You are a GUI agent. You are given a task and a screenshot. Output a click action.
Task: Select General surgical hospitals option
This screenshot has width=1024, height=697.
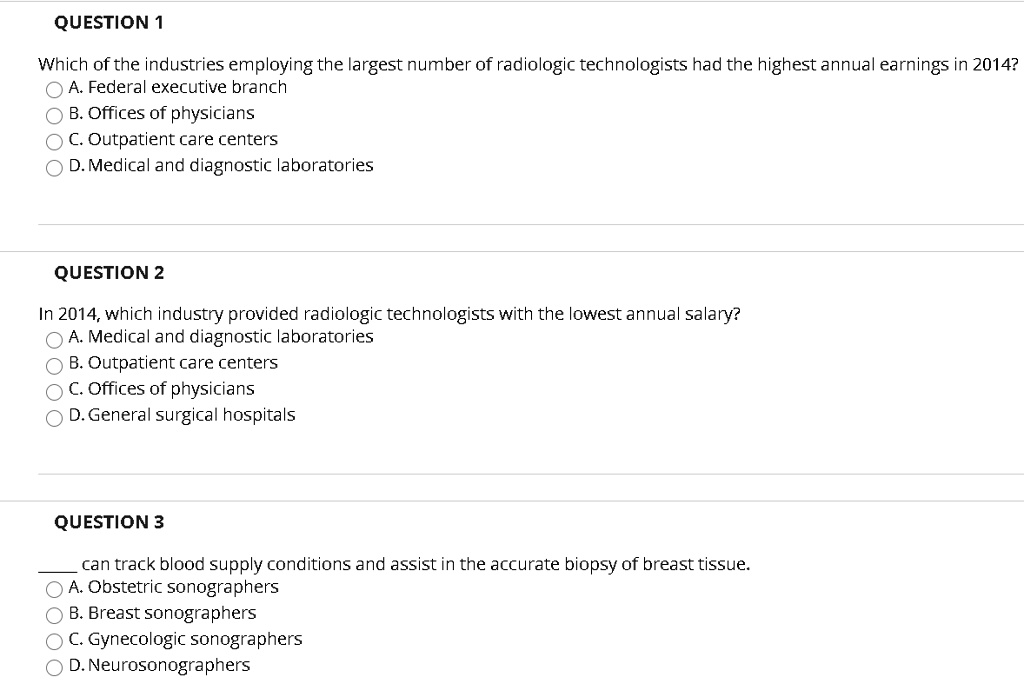[x=54, y=417]
